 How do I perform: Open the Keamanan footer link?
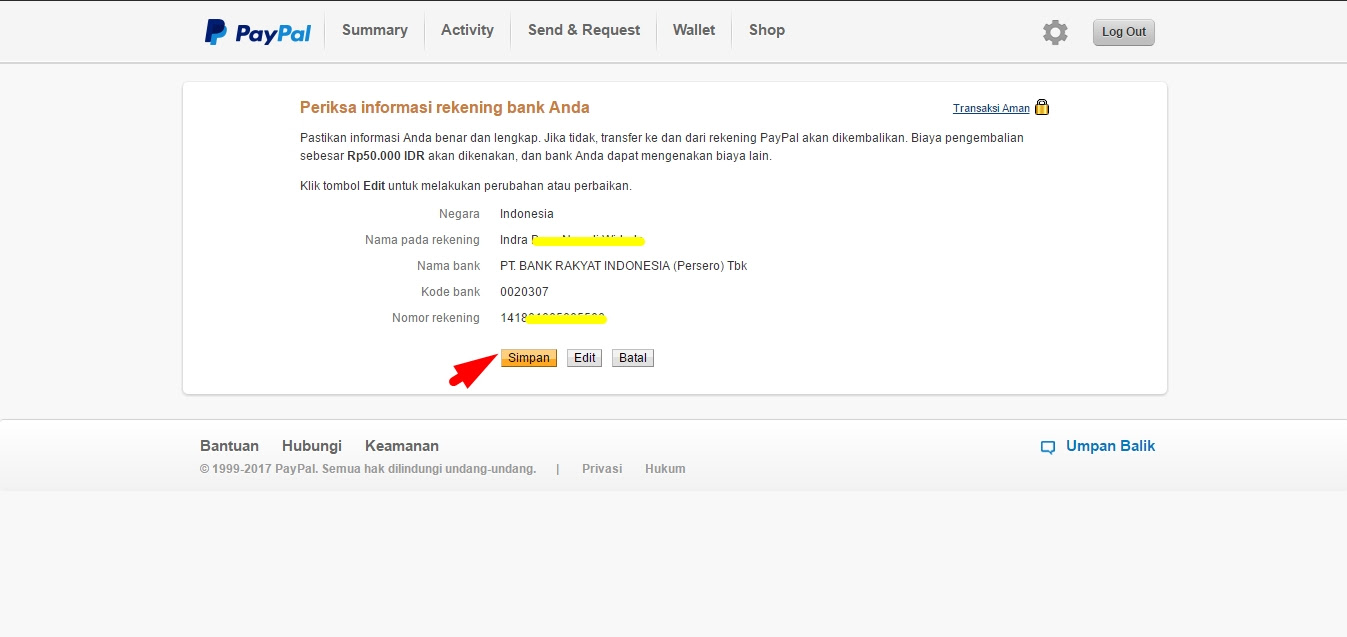click(402, 446)
